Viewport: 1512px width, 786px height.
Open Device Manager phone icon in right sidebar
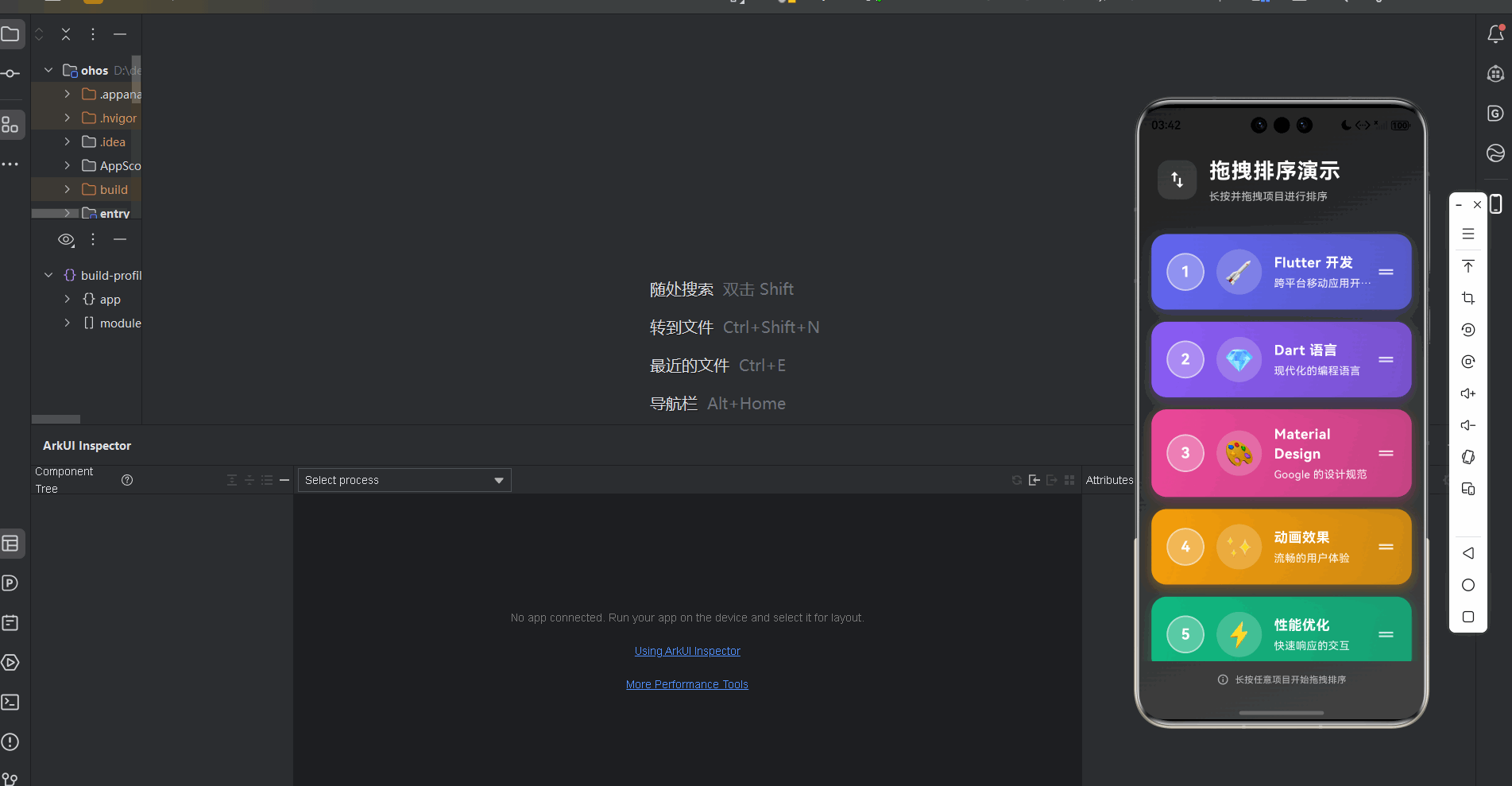[1495, 204]
